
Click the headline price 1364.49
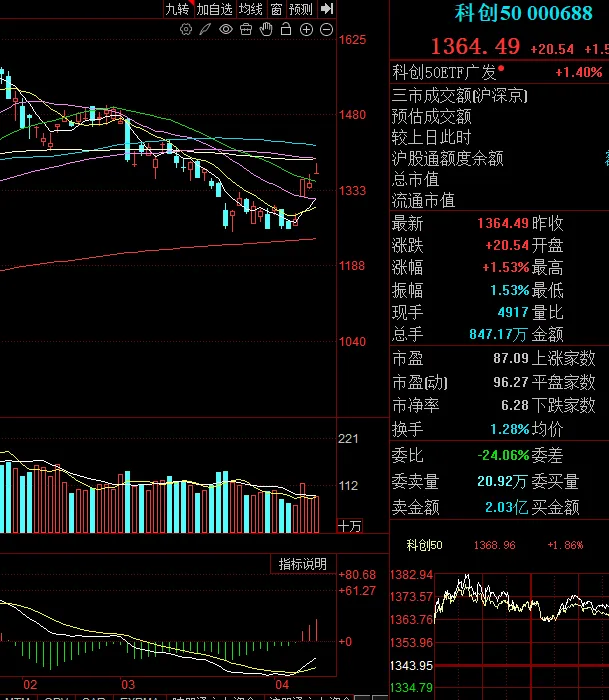click(x=476, y=46)
